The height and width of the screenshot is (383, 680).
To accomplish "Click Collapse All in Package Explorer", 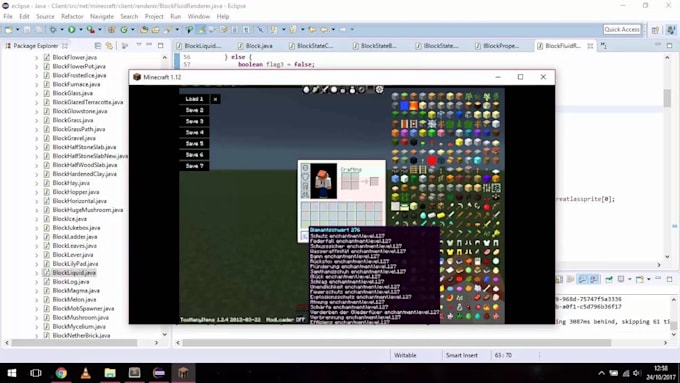I will click(98, 46).
